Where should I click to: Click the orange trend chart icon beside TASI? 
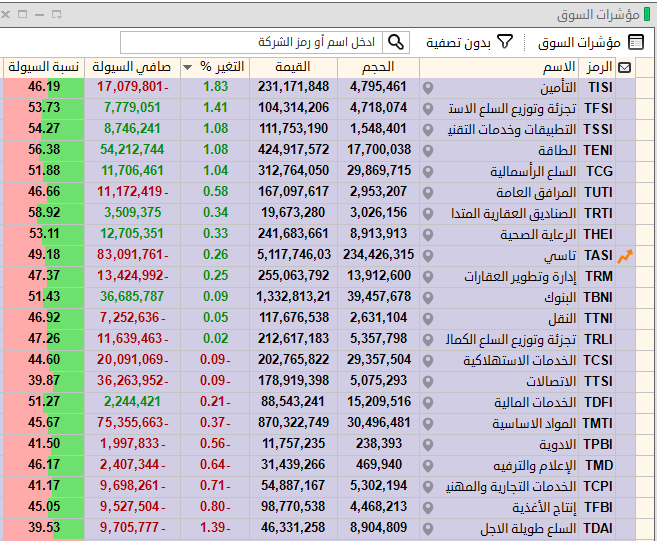pos(625,256)
